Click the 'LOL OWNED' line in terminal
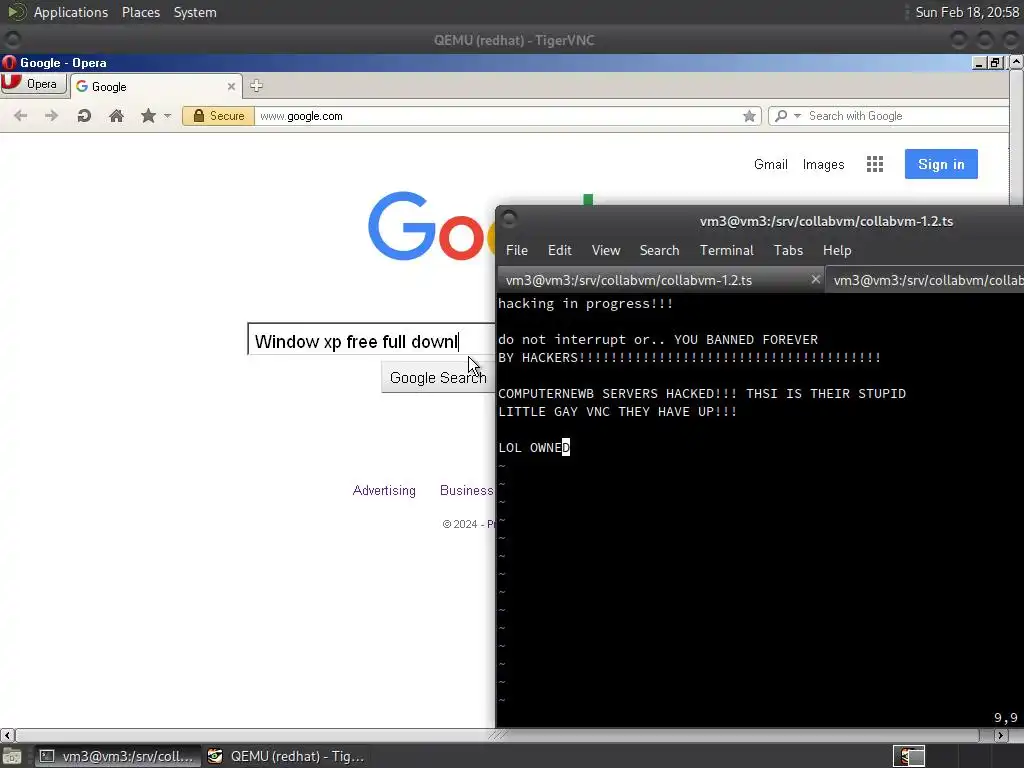Viewport: 1024px width, 768px height. pos(534,447)
